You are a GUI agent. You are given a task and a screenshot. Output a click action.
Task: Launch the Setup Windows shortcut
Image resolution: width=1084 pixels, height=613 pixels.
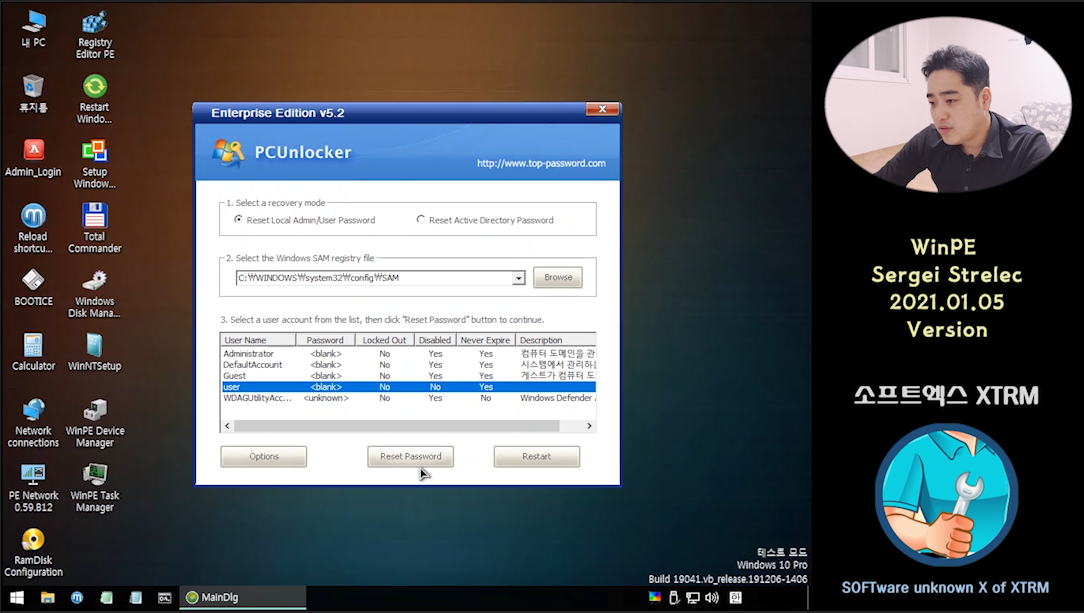coord(95,164)
